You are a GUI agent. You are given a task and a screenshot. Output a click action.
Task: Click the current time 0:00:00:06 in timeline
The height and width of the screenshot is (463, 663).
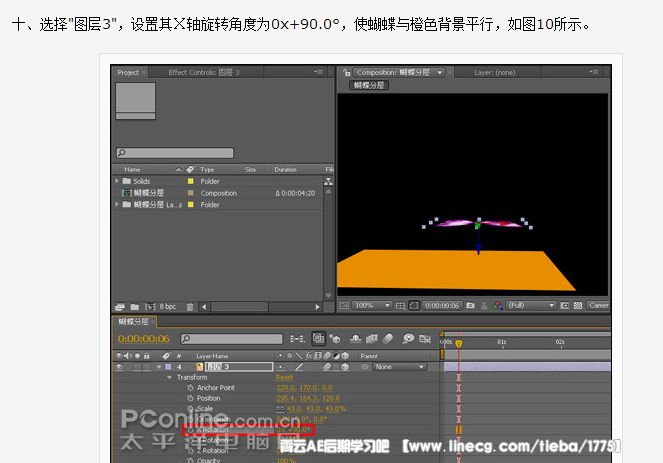tap(143, 339)
